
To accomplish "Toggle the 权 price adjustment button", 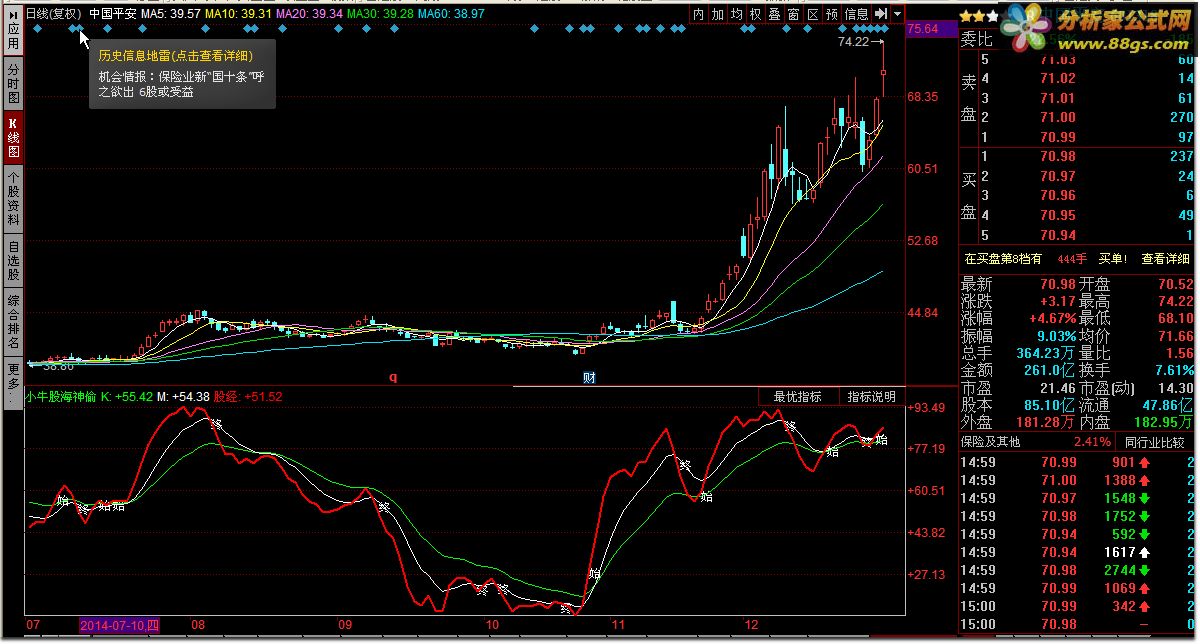I will pos(755,14).
